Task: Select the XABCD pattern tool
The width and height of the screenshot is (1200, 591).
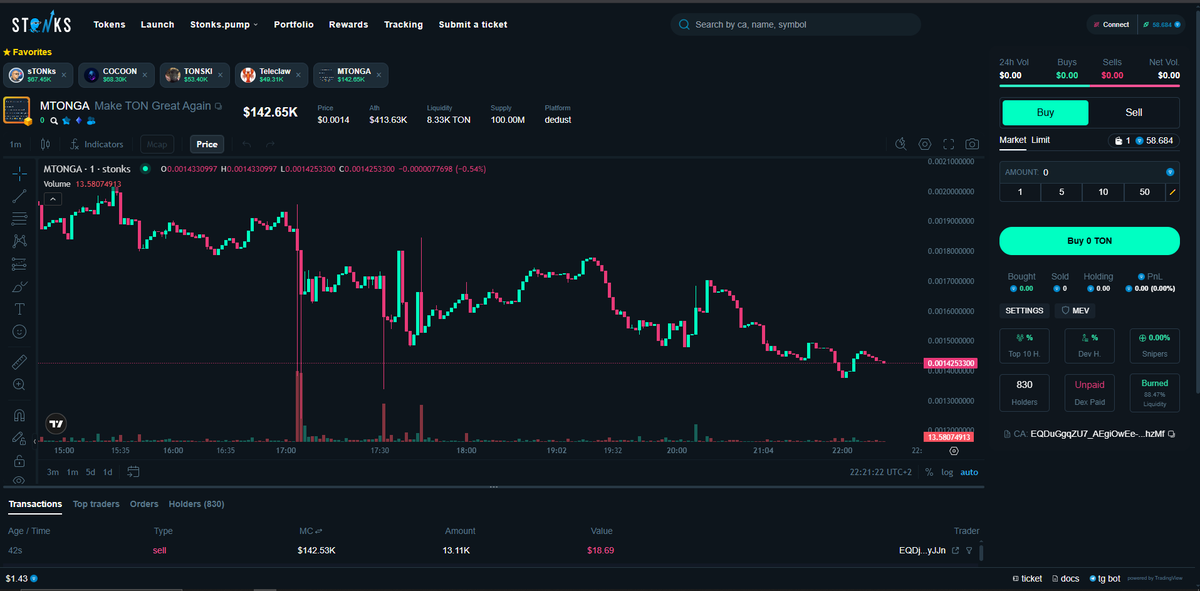Action: [x=19, y=241]
